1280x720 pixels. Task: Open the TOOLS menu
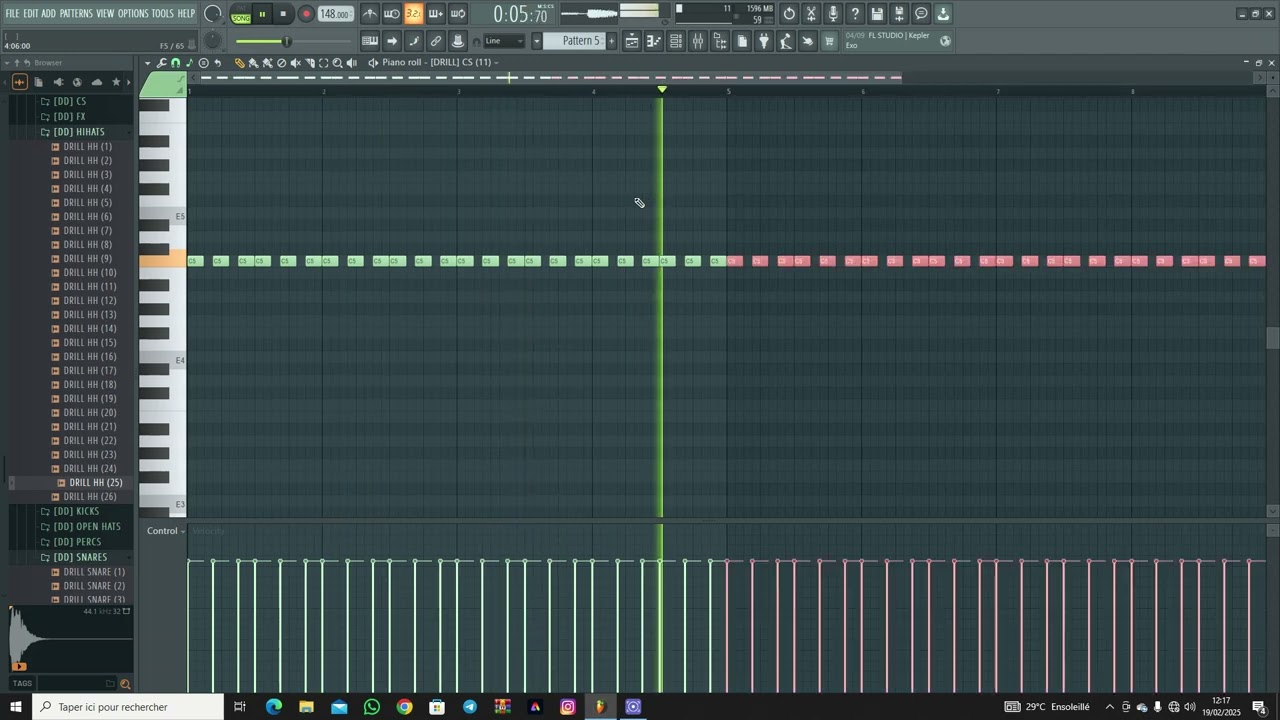click(x=162, y=13)
